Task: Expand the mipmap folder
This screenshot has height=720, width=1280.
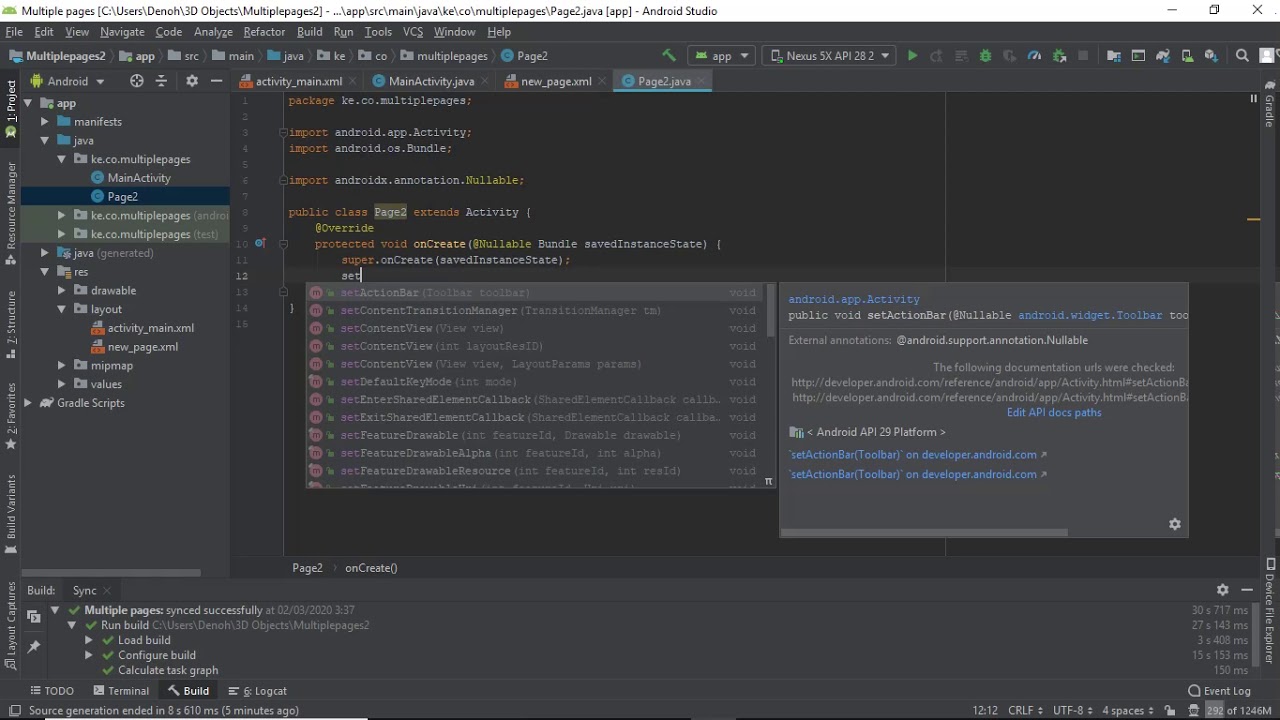Action: 62,366
